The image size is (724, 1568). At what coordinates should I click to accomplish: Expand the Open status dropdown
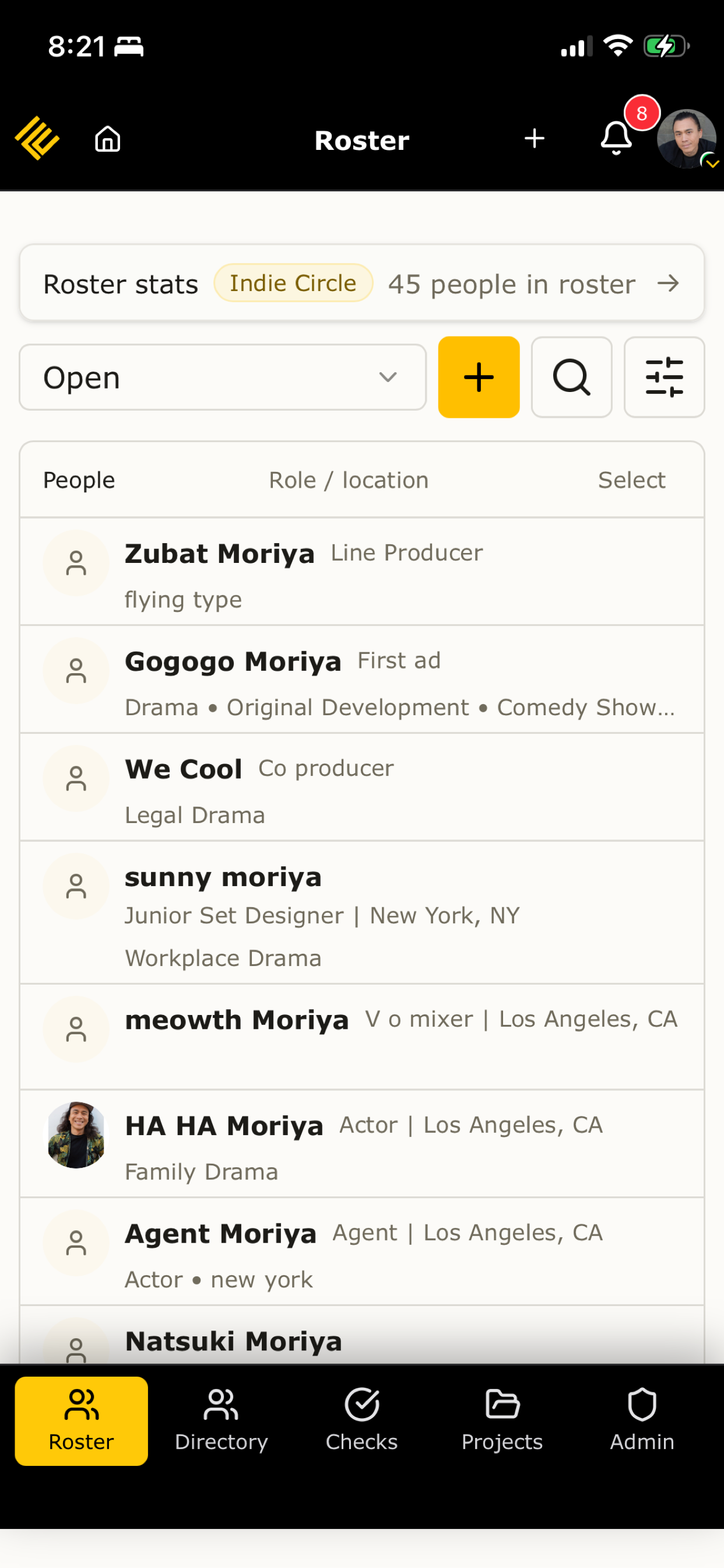click(223, 377)
